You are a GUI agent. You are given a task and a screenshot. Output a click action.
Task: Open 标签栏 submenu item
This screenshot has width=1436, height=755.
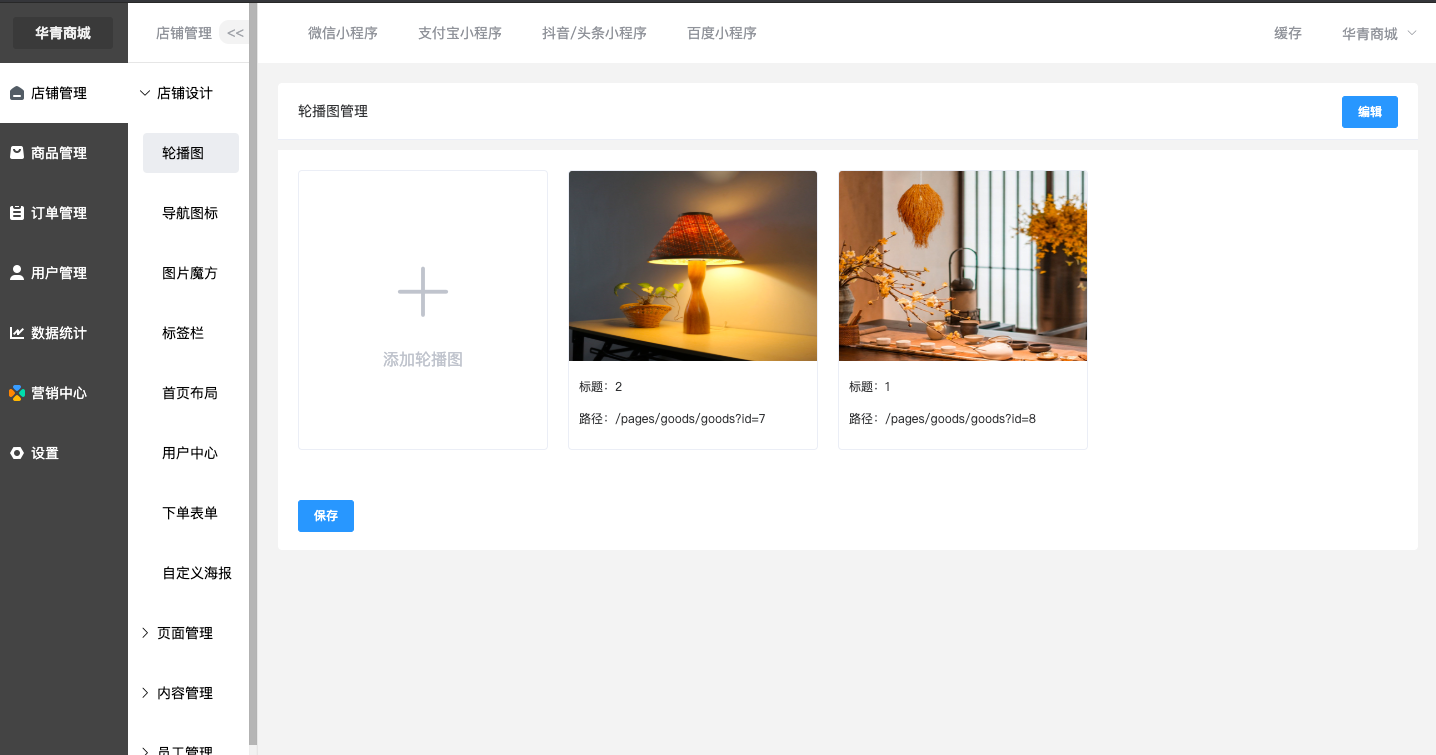point(183,333)
